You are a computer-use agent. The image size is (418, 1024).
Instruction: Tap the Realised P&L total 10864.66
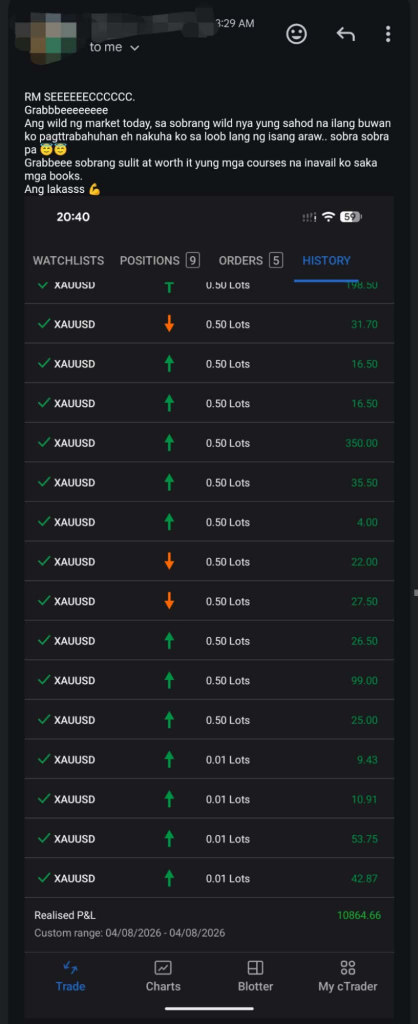point(359,915)
